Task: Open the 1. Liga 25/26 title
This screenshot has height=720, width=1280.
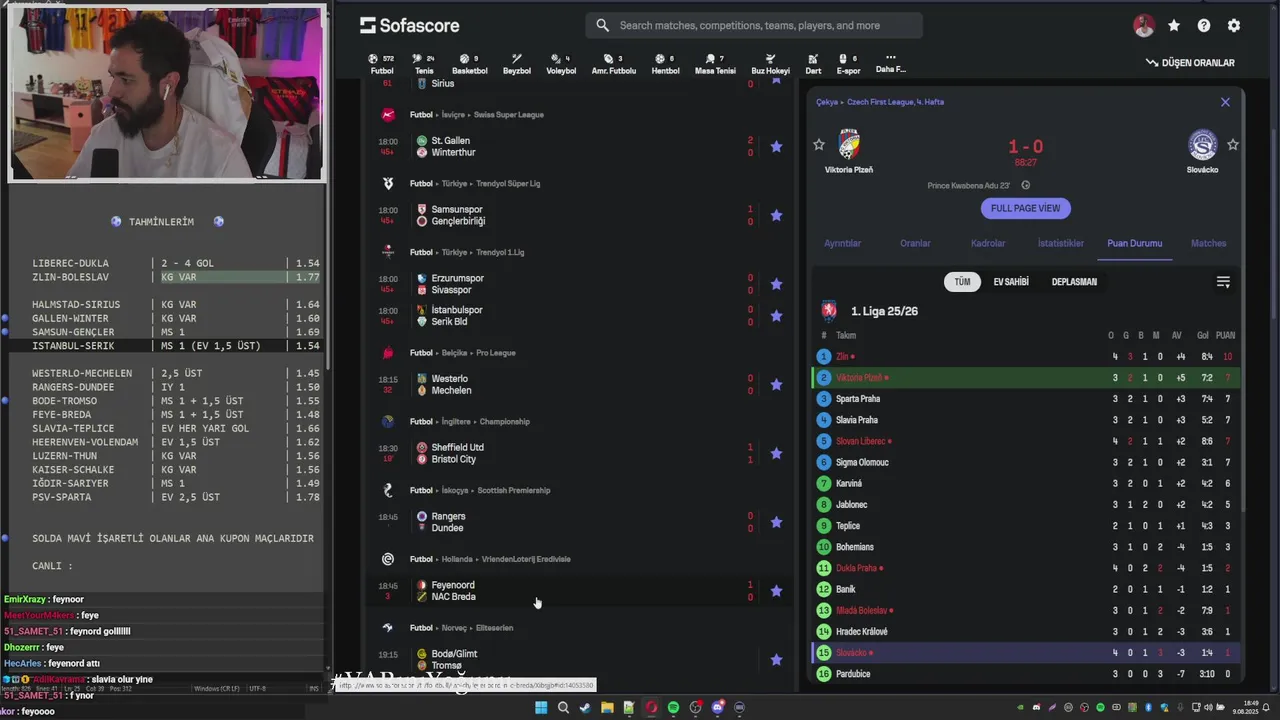Action: point(884,311)
